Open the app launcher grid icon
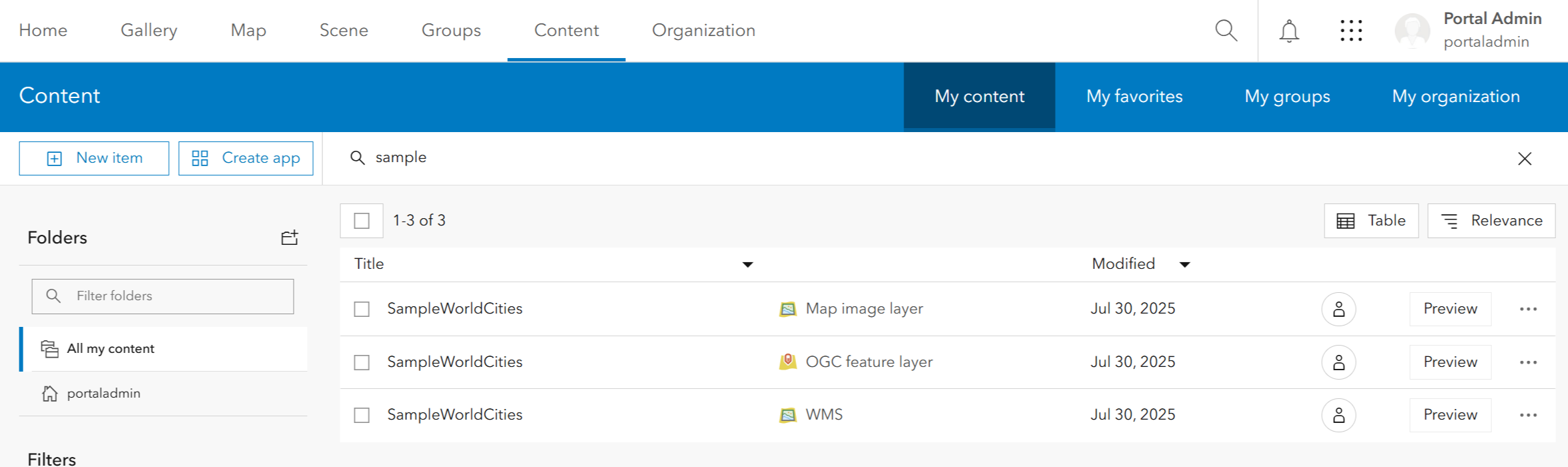1568x467 pixels. click(x=1350, y=31)
